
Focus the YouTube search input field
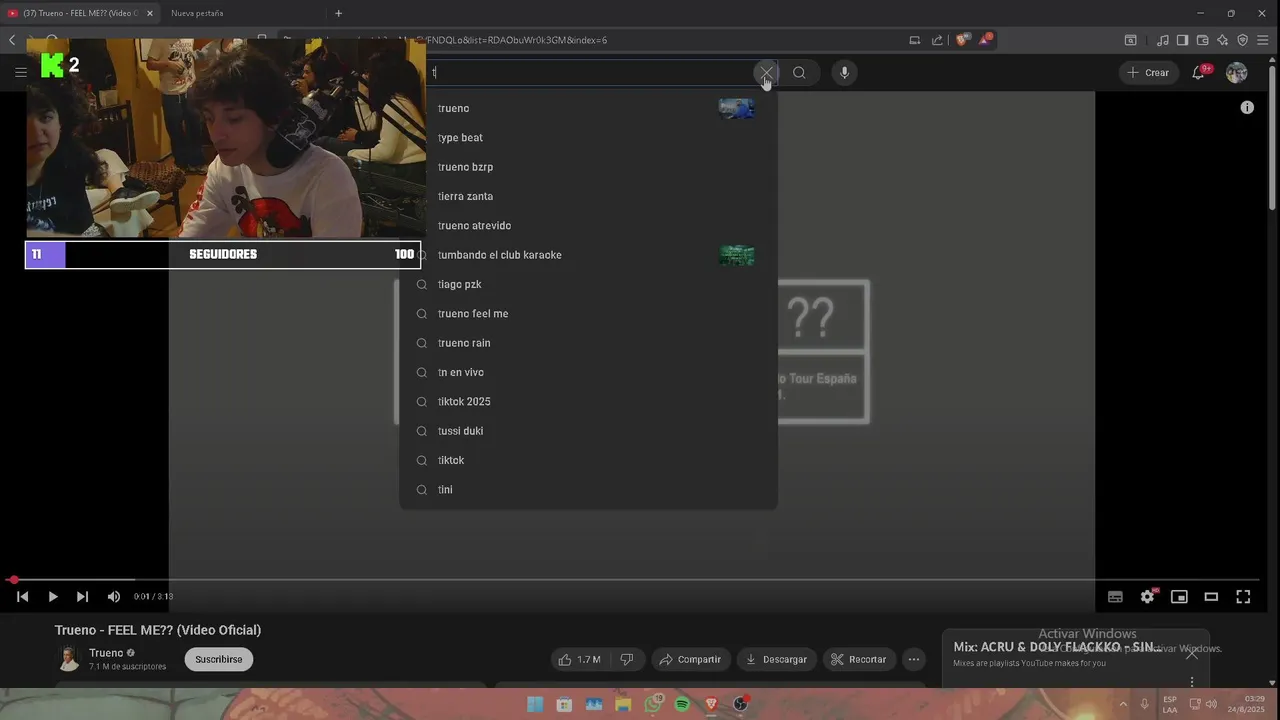[x=590, y=72]
